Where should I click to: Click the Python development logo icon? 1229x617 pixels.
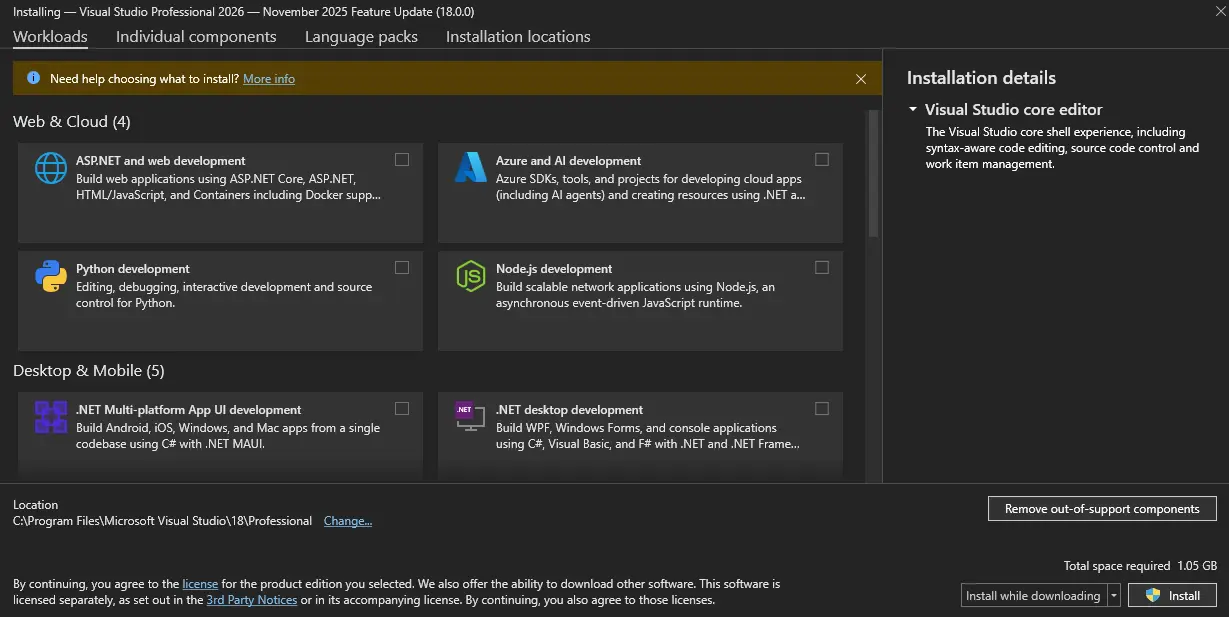[x=51, y=276]
